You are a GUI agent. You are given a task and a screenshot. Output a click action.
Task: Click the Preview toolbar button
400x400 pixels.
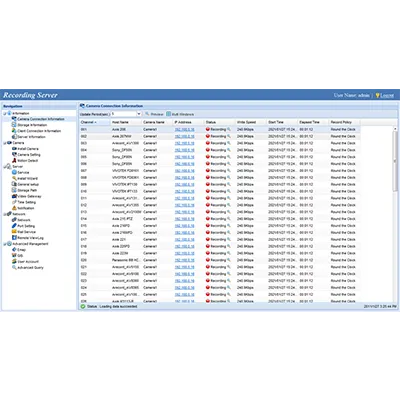coord(154,114)
